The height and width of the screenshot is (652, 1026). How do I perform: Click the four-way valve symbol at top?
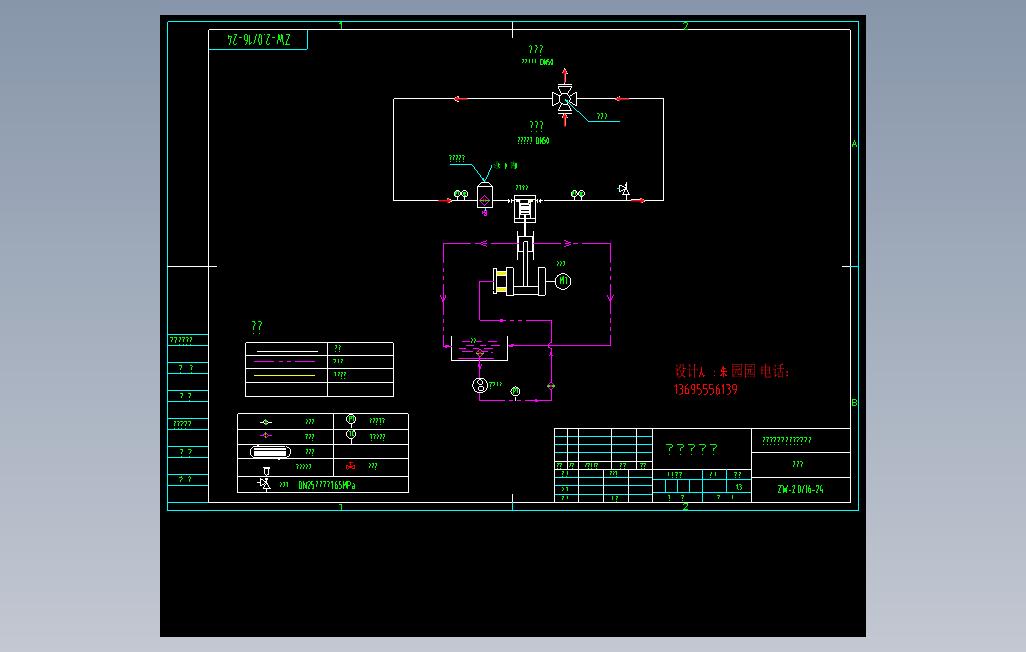[x=564, y=99]
